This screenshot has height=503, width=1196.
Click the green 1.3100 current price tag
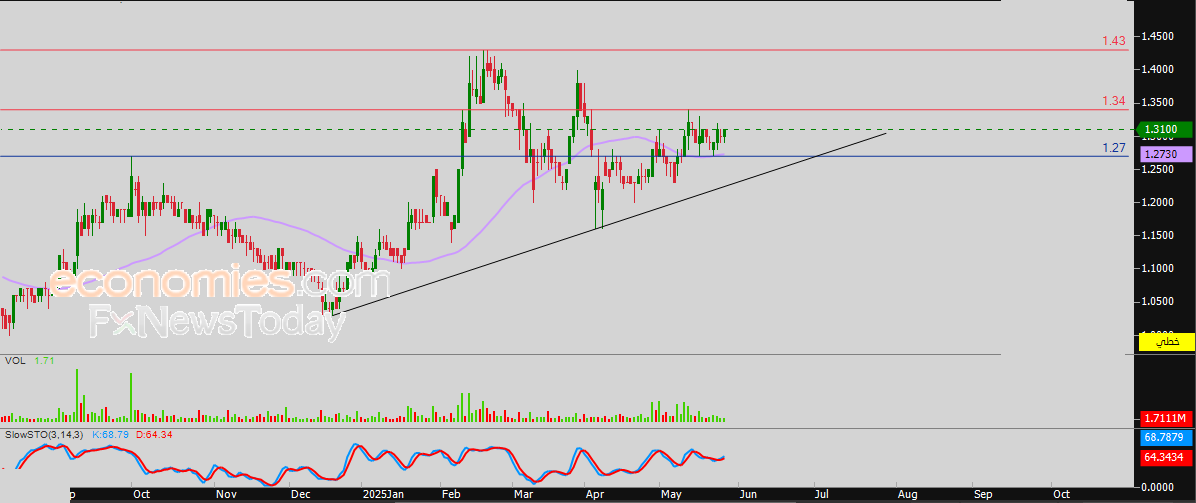[1167, 129]
